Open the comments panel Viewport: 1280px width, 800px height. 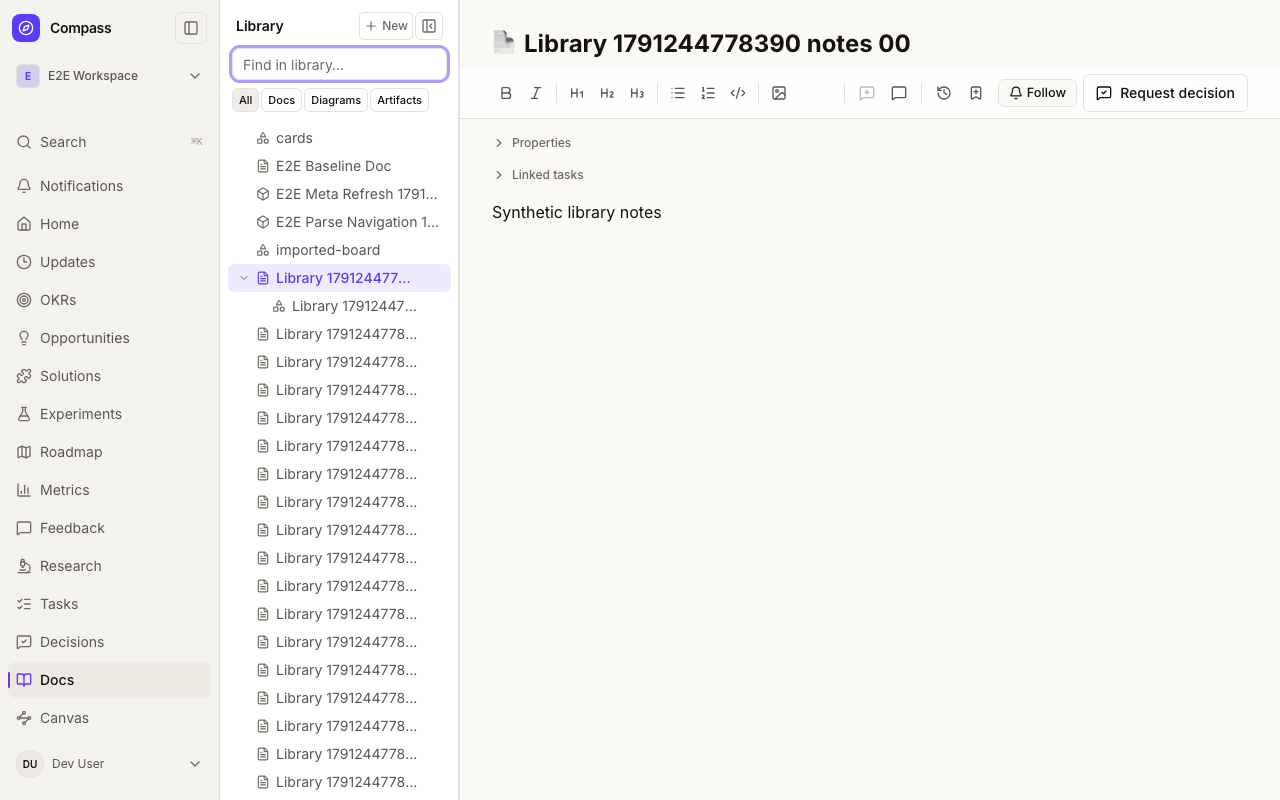point(899,93)
